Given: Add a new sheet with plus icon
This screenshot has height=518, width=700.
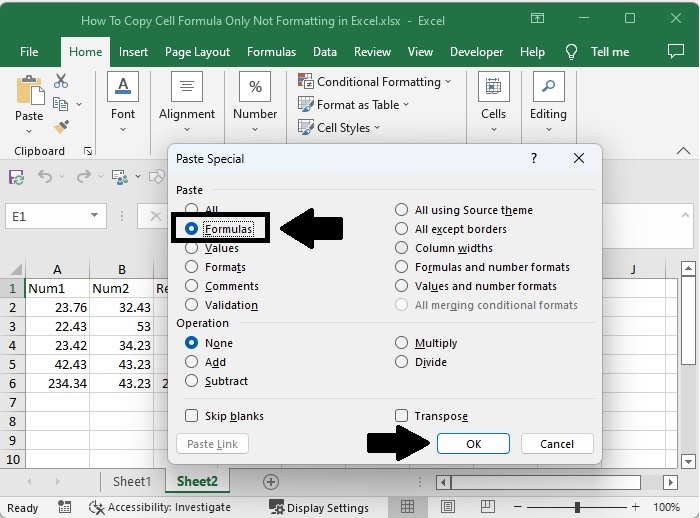Looking at the screenshot, I should pos(271,482).
